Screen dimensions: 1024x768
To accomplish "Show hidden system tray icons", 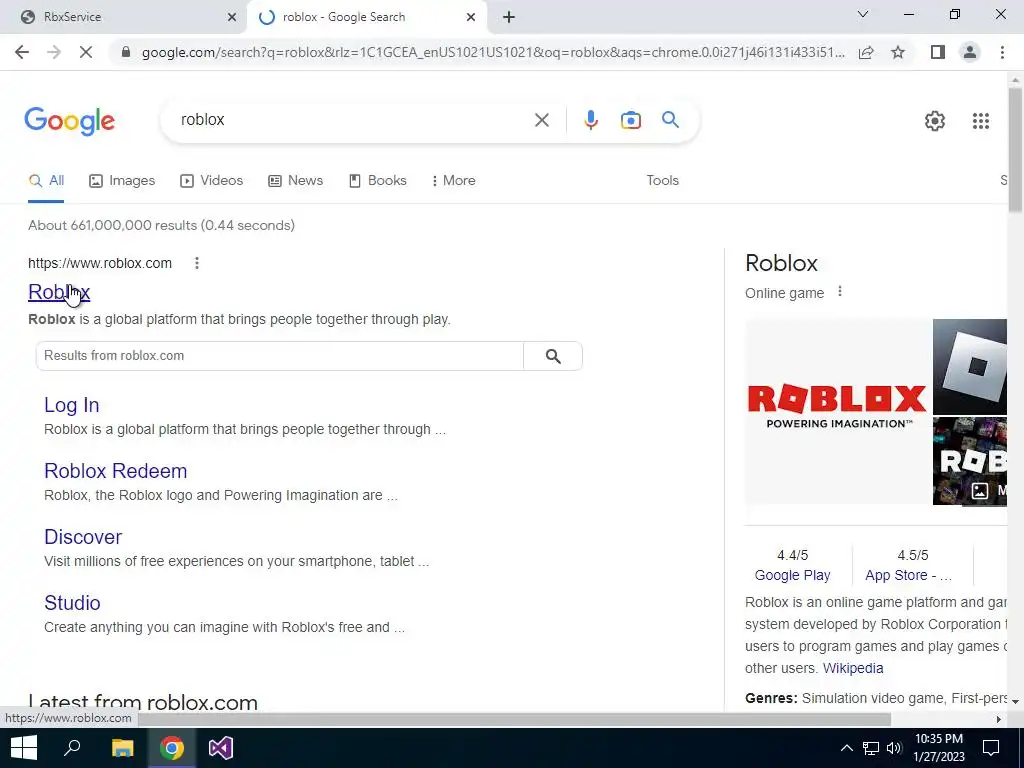I will [846, 748].
